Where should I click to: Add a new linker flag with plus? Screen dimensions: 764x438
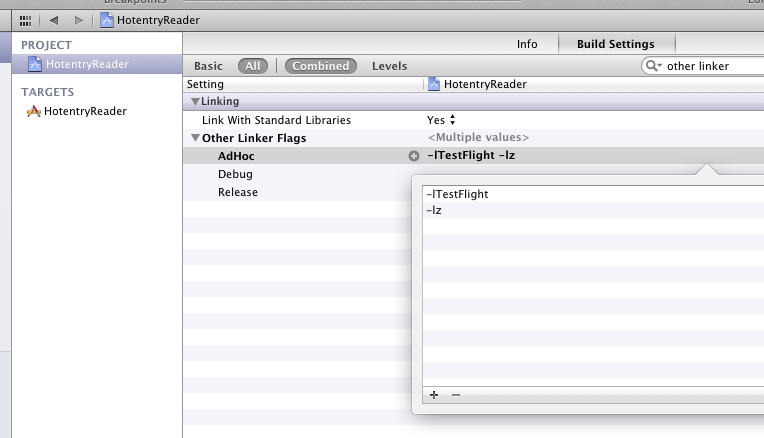pyautogui.click(x=434, y=395)
